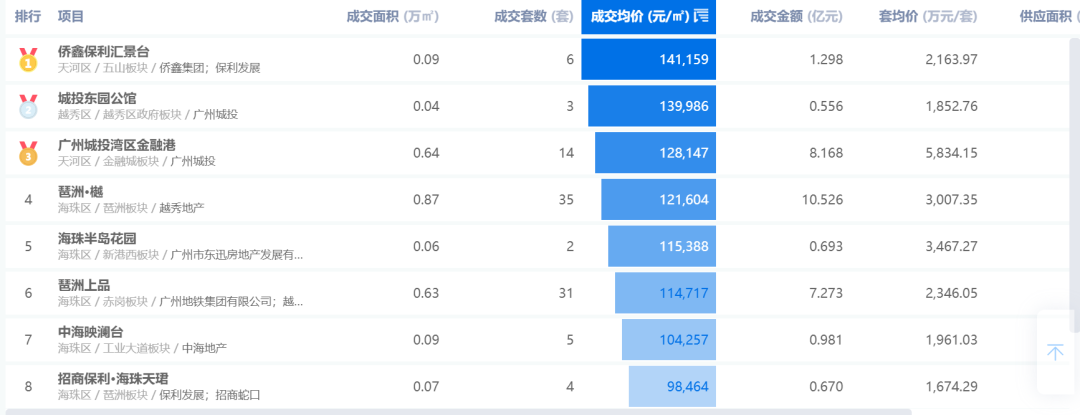Viewport: 1080px width, 415px height.
Task: Click transaction area 0.64
Action: [x=426, y=153]
